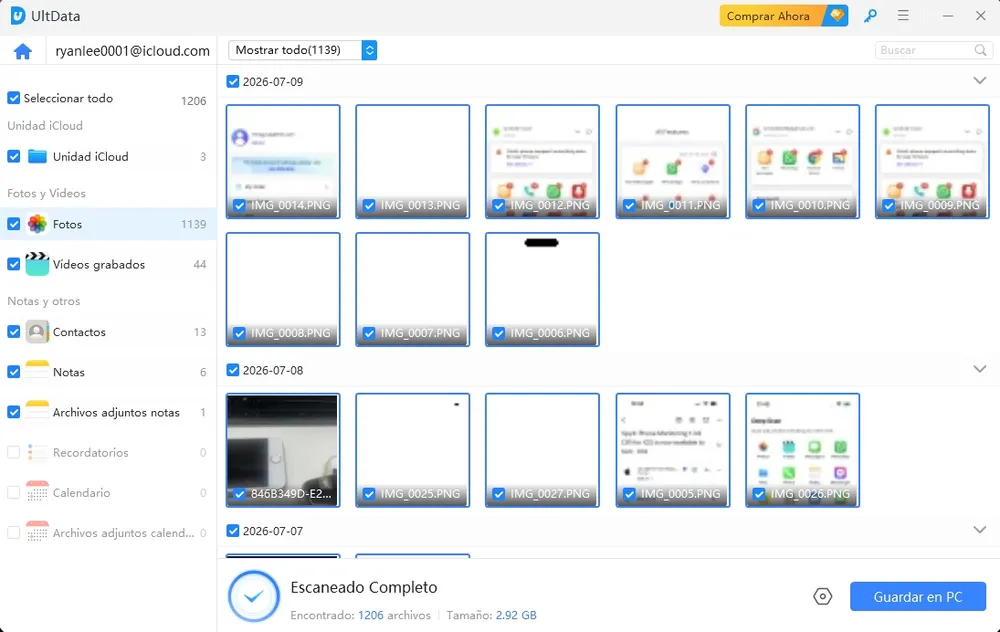The image size is (1000, 632).
Task: Open the IMG_0006.PNG thumbnail
Action: 542,289
